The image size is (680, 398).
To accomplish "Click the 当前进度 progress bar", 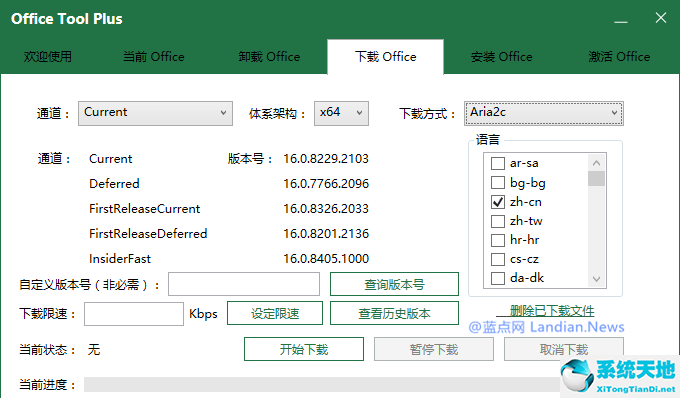I will [323, 385].
